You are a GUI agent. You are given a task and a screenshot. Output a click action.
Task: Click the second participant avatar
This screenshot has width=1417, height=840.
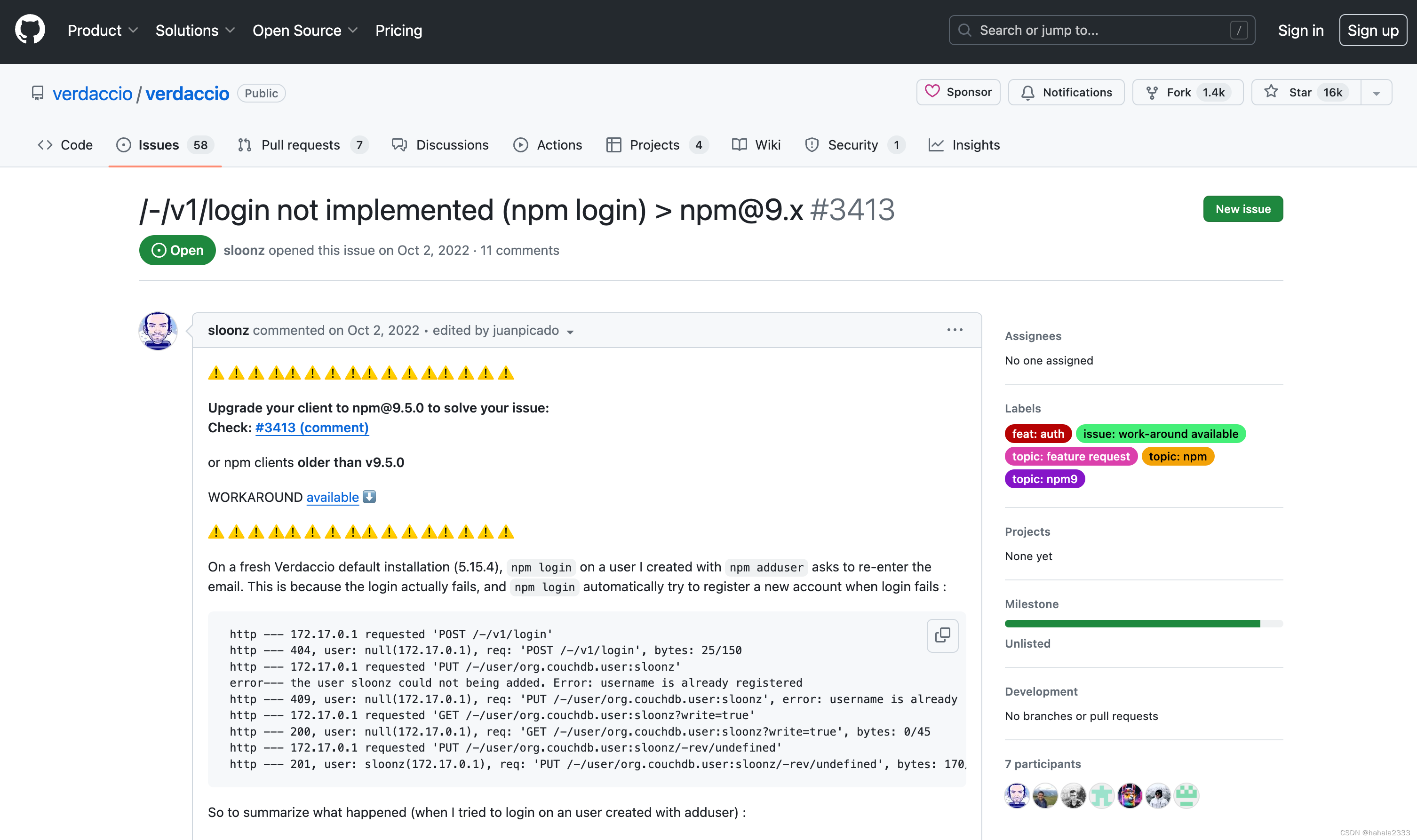point(1045,796)
